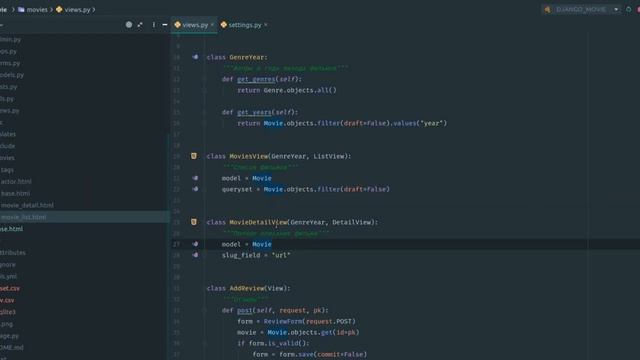This screenshot has width=640, height=360.
Task: Click the "url" string value
Action: (x=281, y=256)
